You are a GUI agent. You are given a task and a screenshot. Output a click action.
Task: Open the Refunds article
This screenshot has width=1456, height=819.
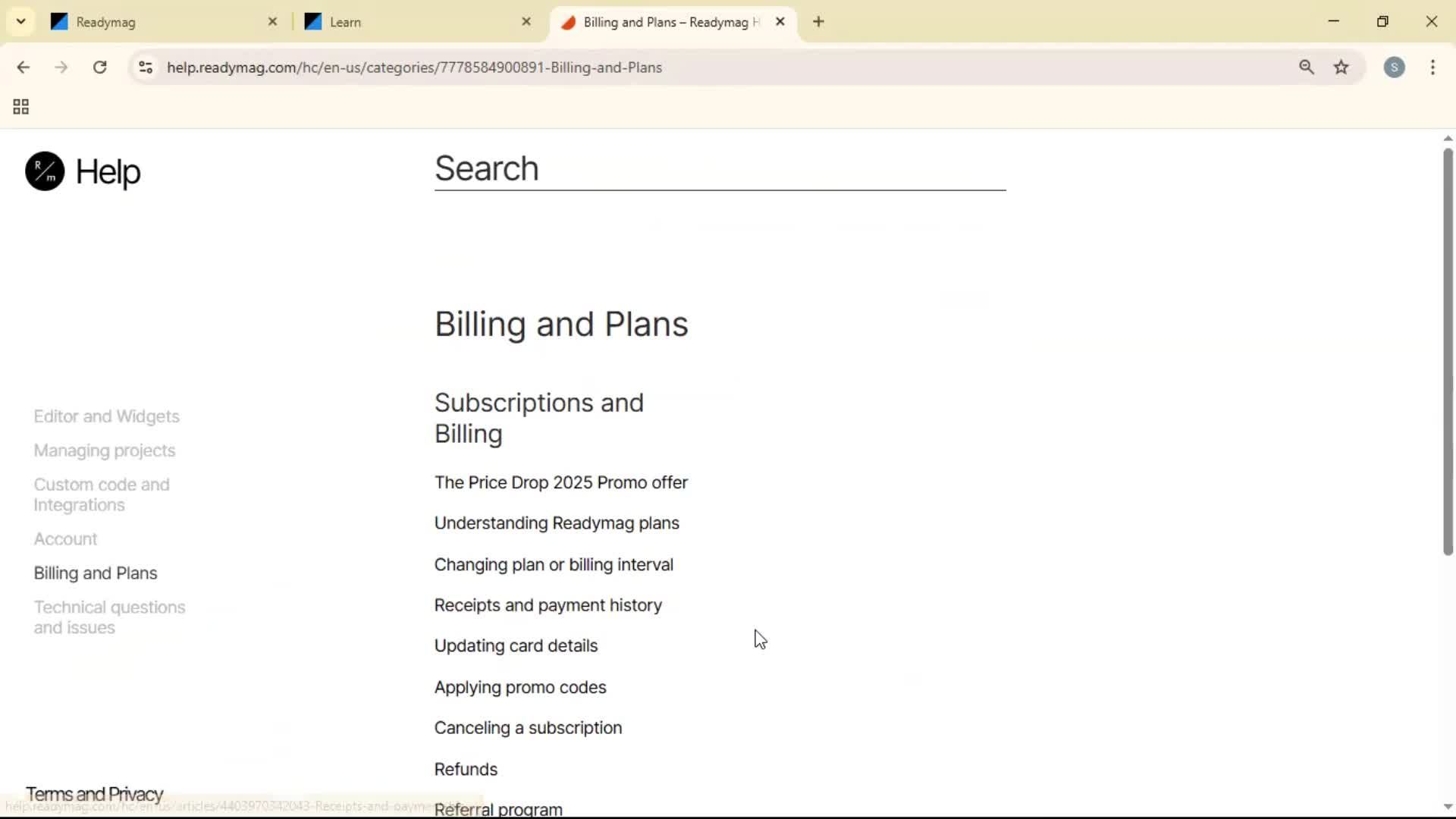pyautogui.click(x=465, y=768)
